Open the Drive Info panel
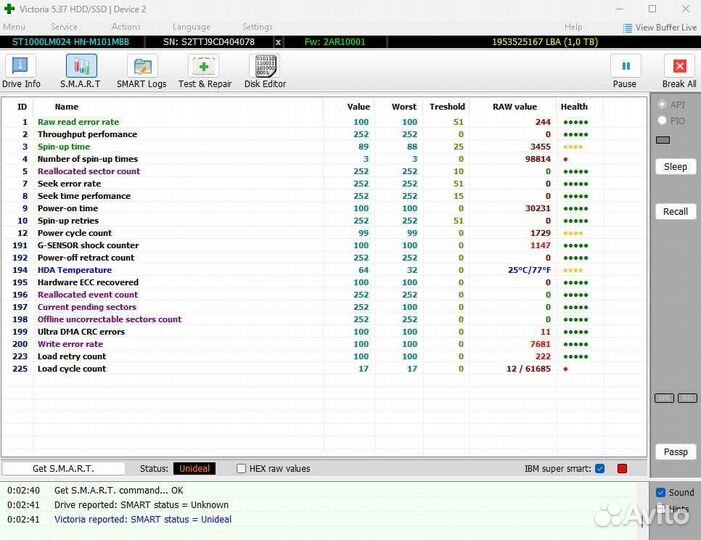 (21, 72)
